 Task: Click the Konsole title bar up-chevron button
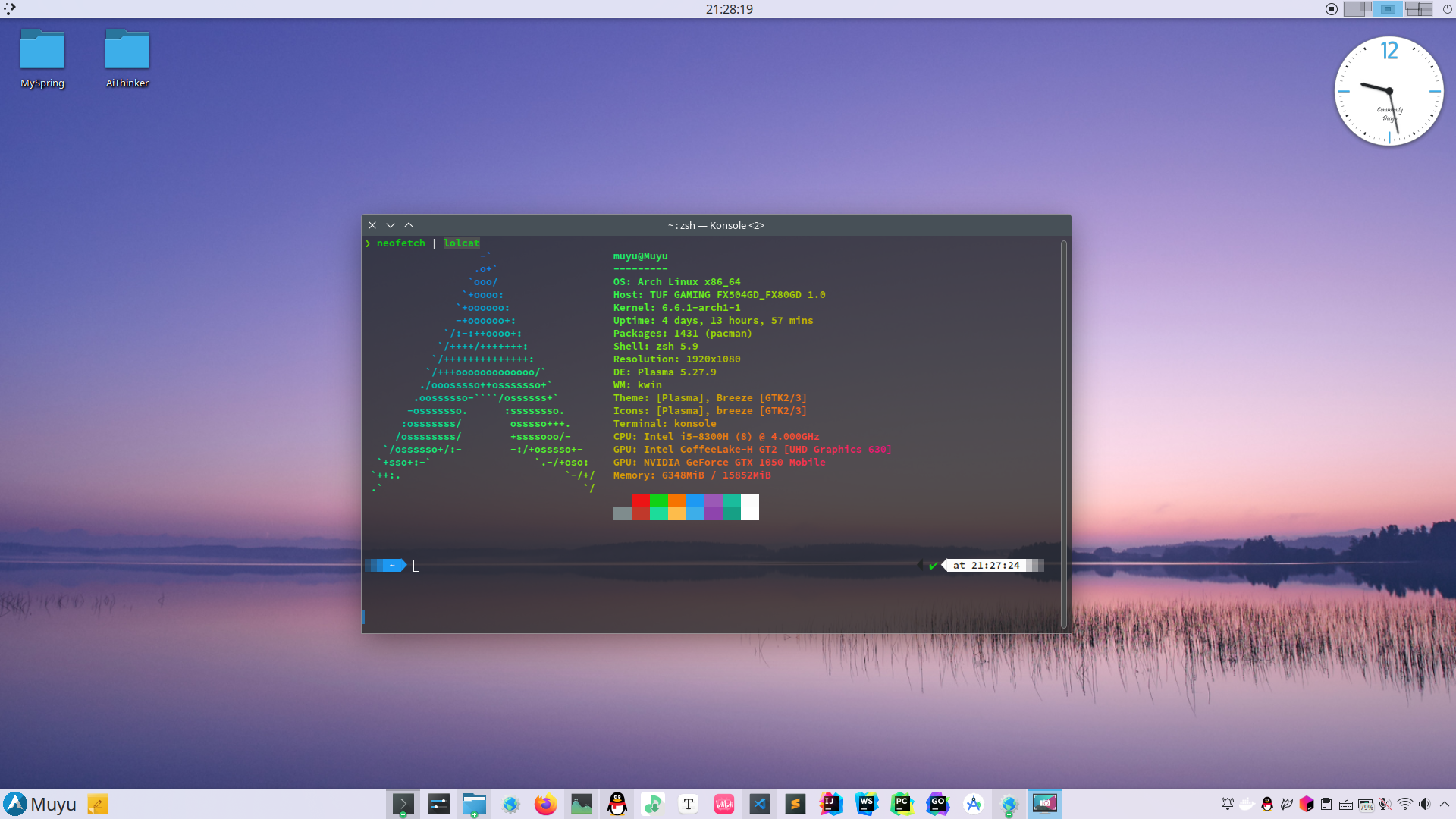pyautogui.click(x=409, y=225)
